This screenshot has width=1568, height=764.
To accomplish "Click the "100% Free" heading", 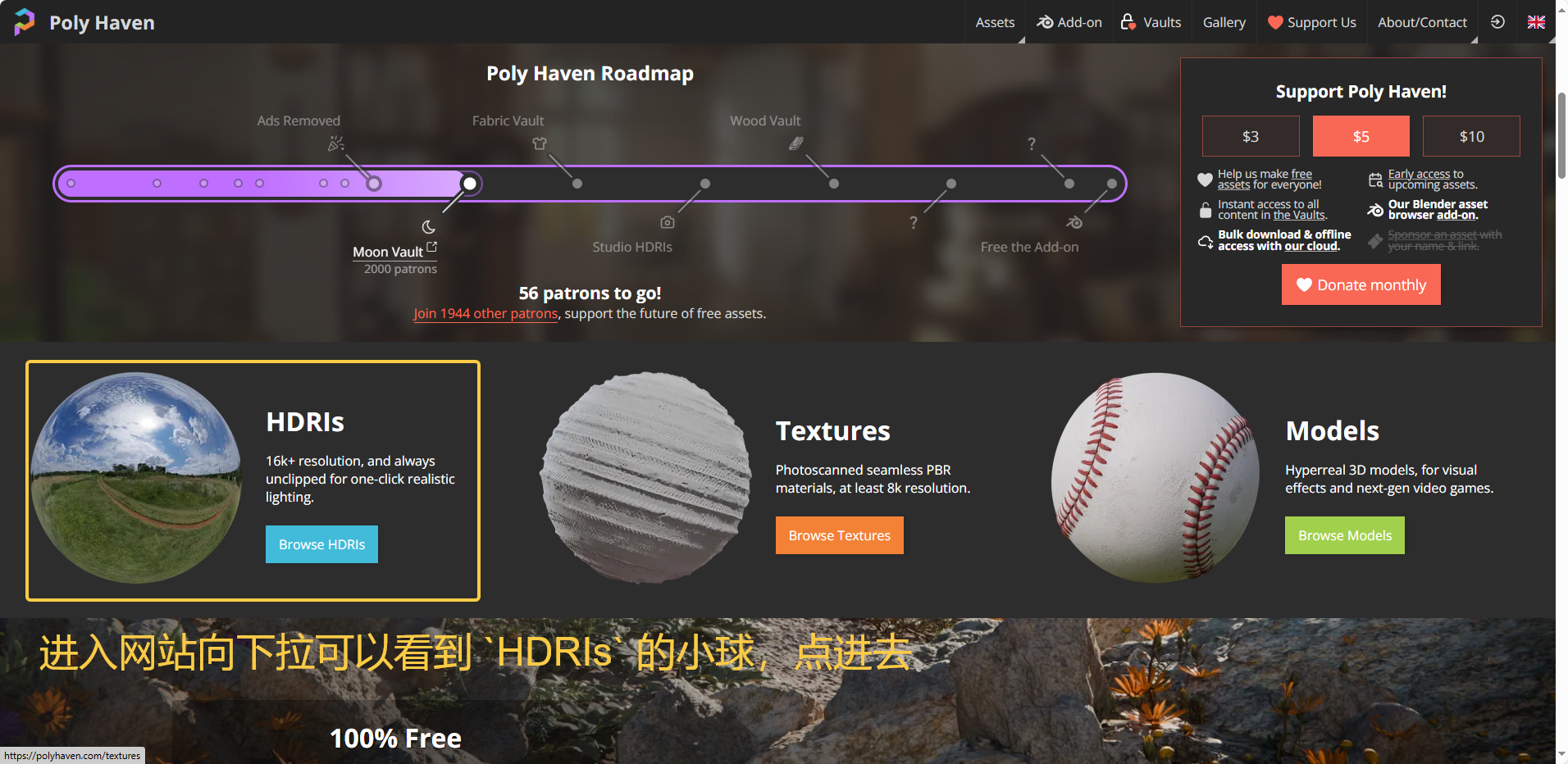I will (395, 739).
